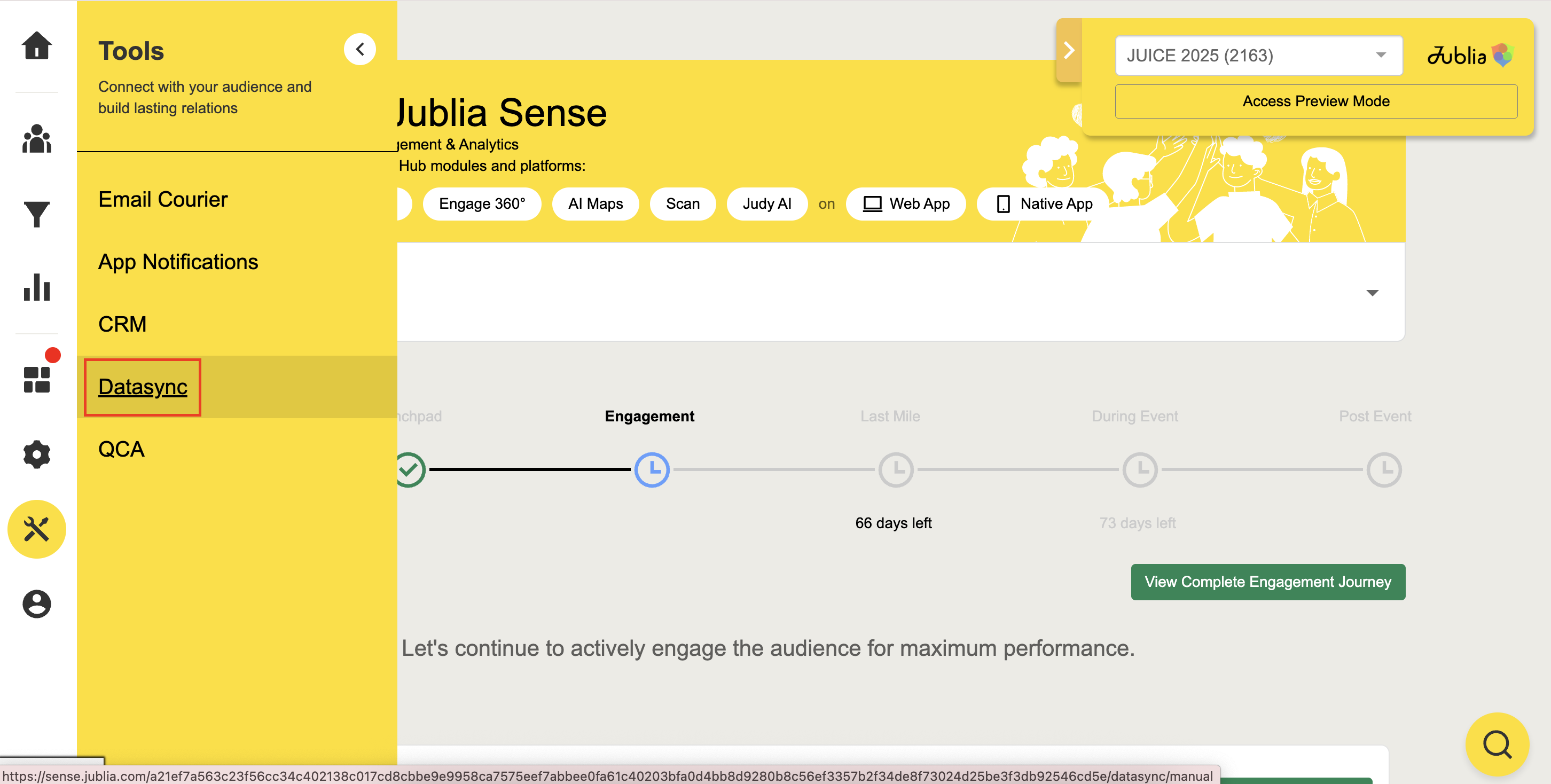Open the Funnel filter sidebar icon

click(x=37, y=214)
